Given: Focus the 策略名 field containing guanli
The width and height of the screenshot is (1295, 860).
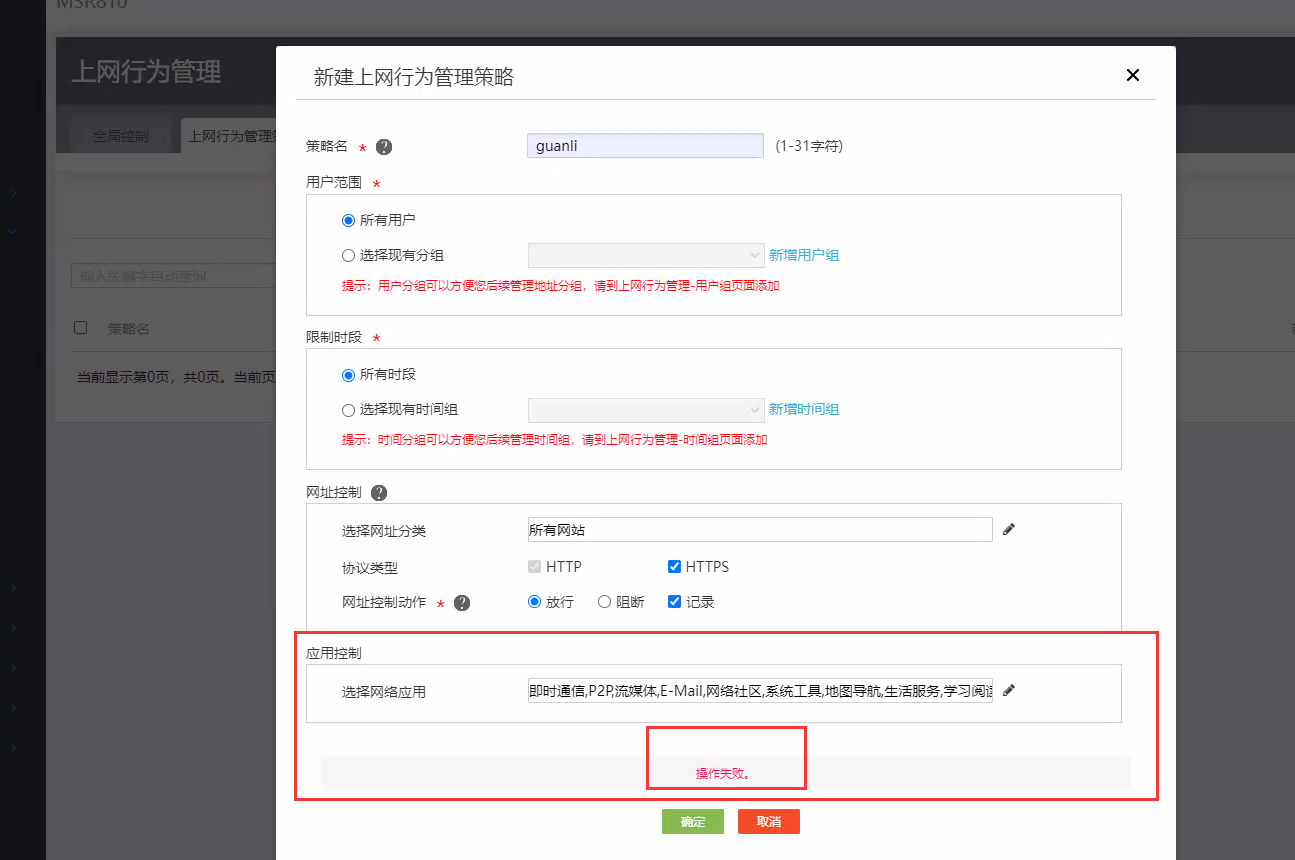Looking at the screenshot, I should [x=645, y=146].
